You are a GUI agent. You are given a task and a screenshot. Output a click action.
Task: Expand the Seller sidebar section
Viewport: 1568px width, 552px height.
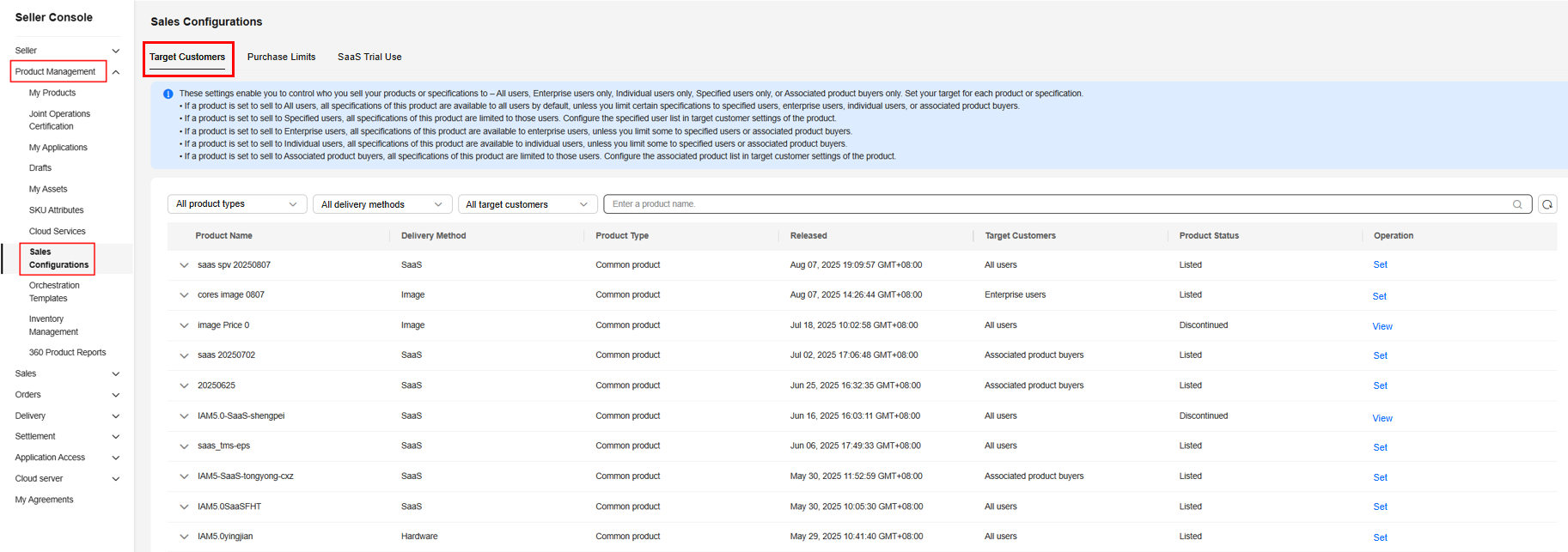[116, 51]
